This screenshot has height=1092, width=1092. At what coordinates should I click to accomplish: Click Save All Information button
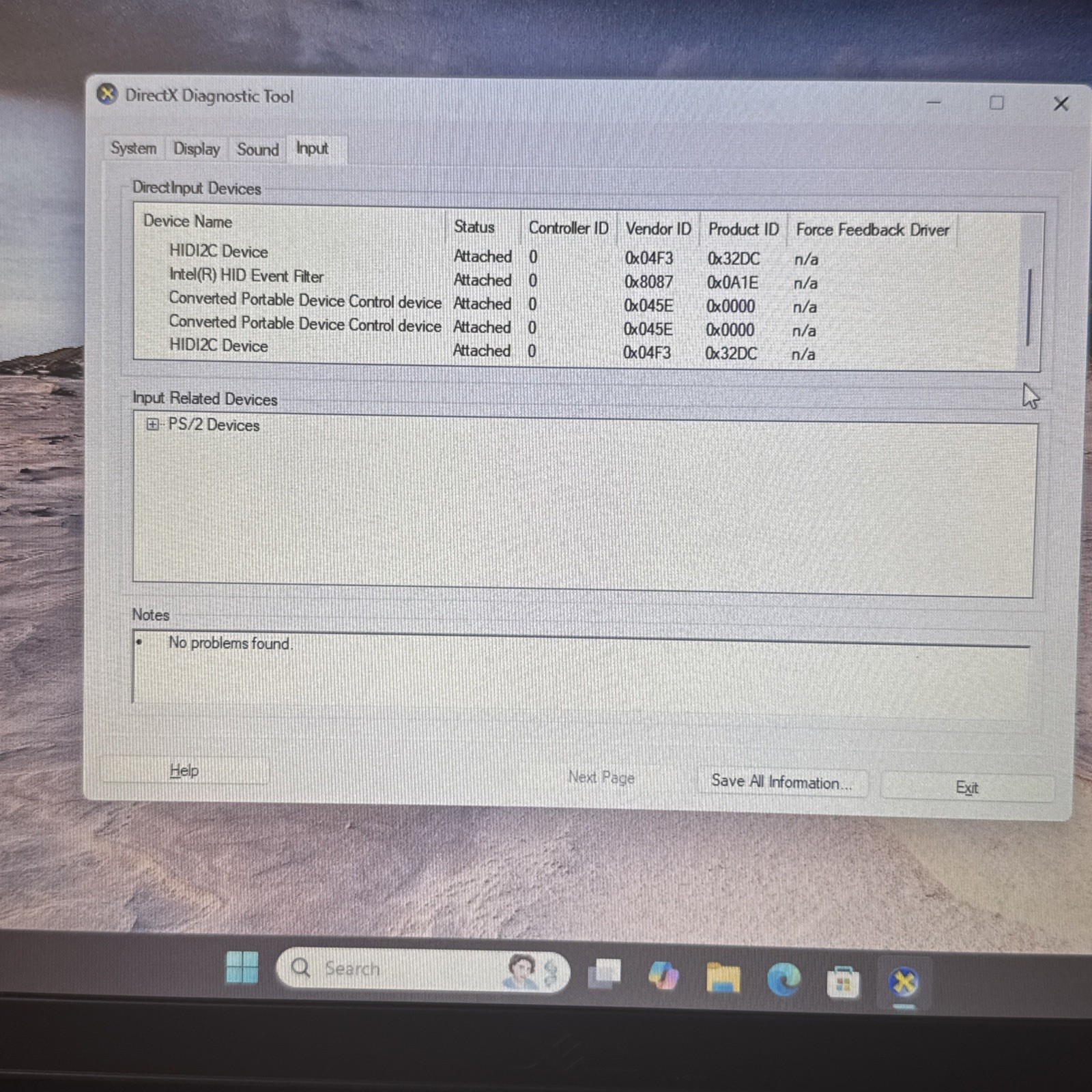point(781,782)
